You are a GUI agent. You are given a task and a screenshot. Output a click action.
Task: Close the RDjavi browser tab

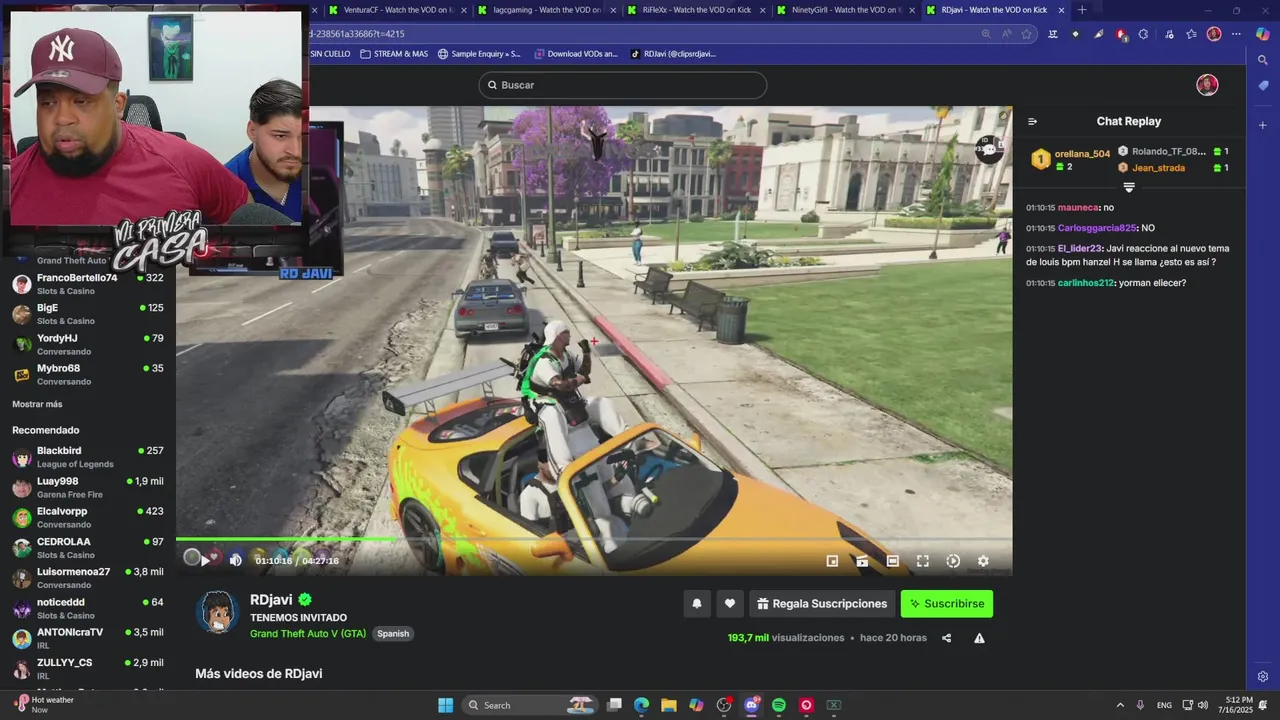1061,10
